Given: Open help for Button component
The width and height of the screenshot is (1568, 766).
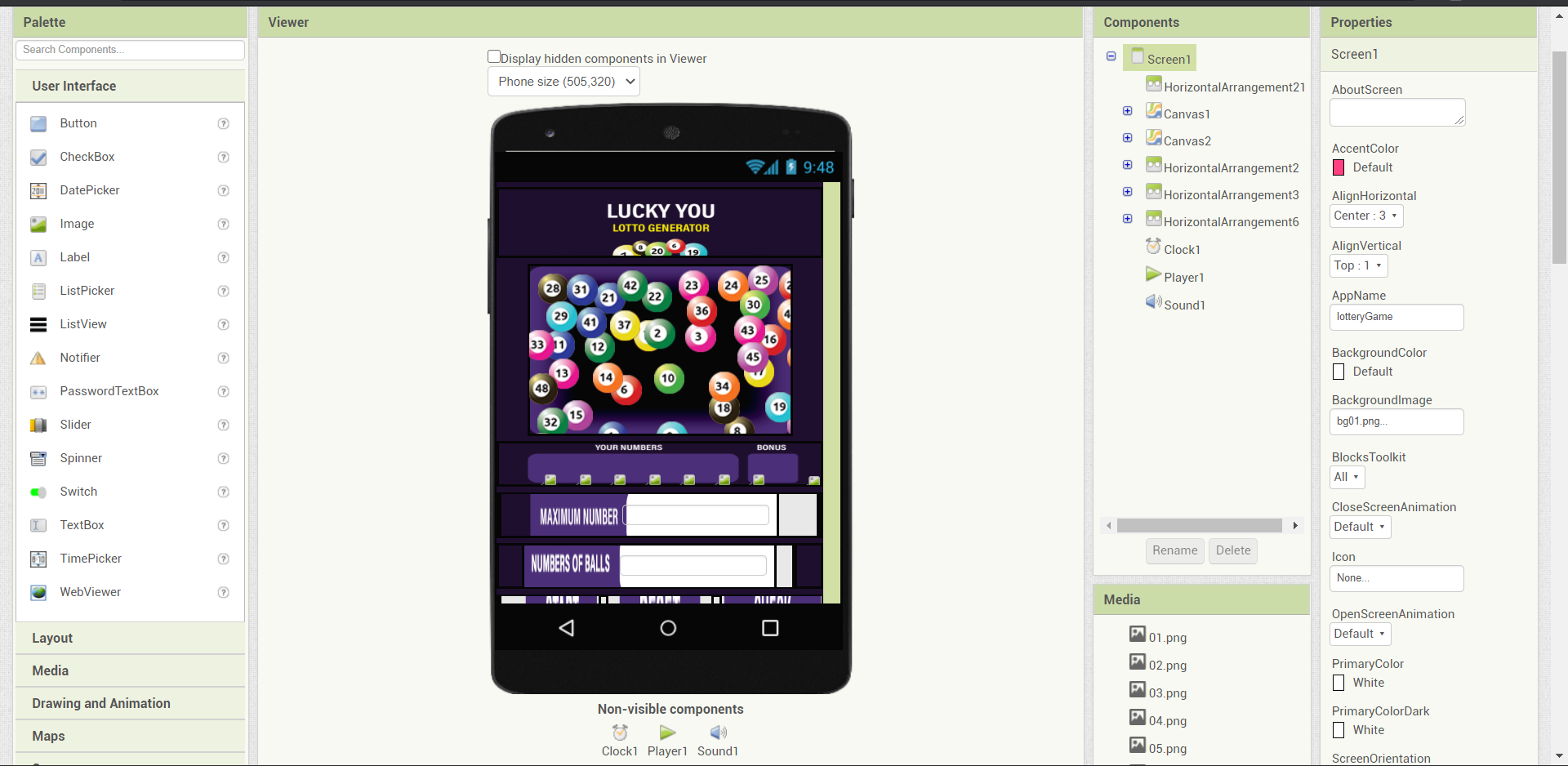Looking at the screenshot, I should (x=223, y=124).
